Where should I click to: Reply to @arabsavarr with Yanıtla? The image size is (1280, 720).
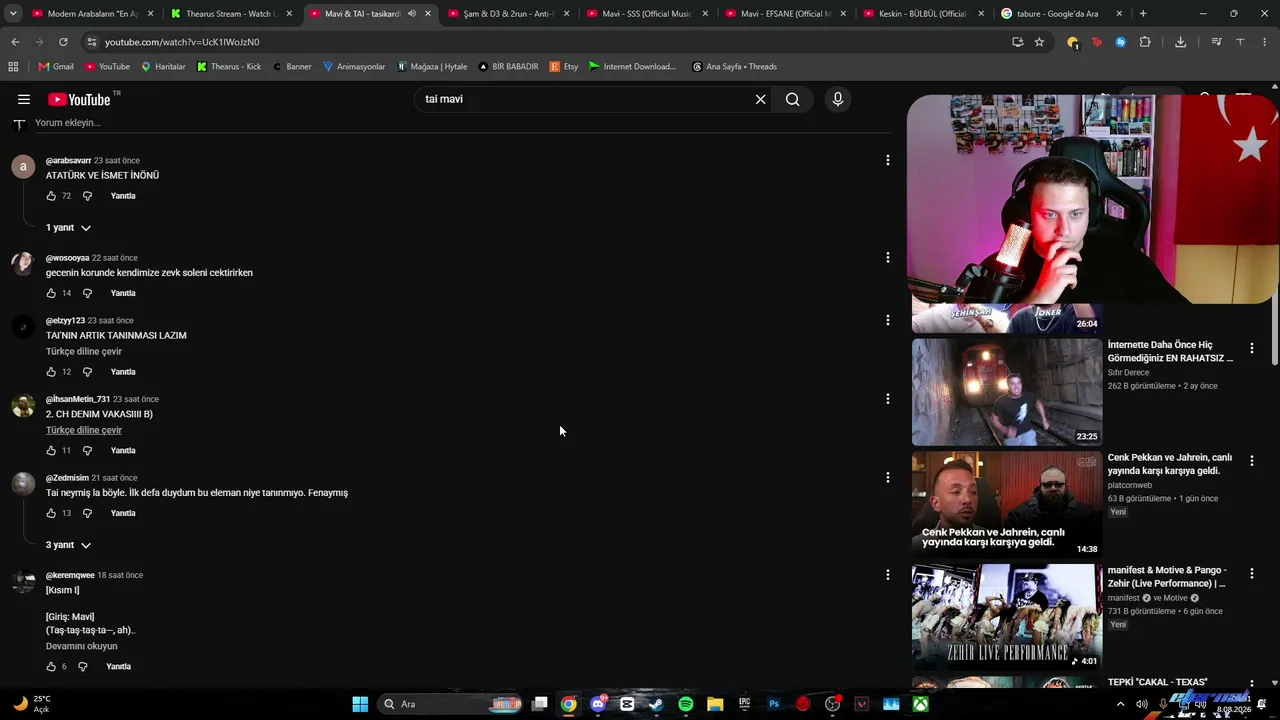[x=123, y=196]
